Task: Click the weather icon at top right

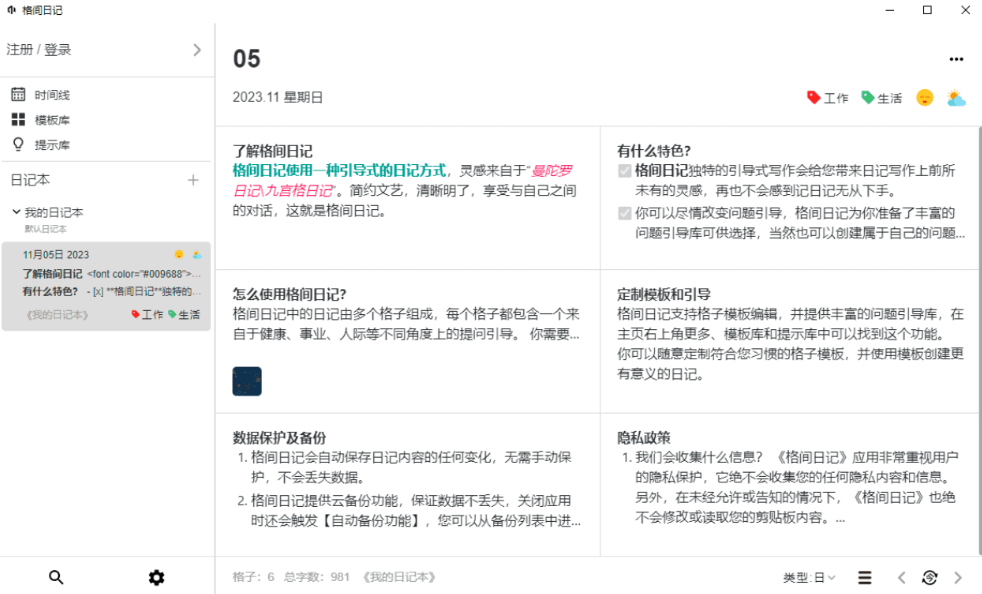Action: pos(956,98)
